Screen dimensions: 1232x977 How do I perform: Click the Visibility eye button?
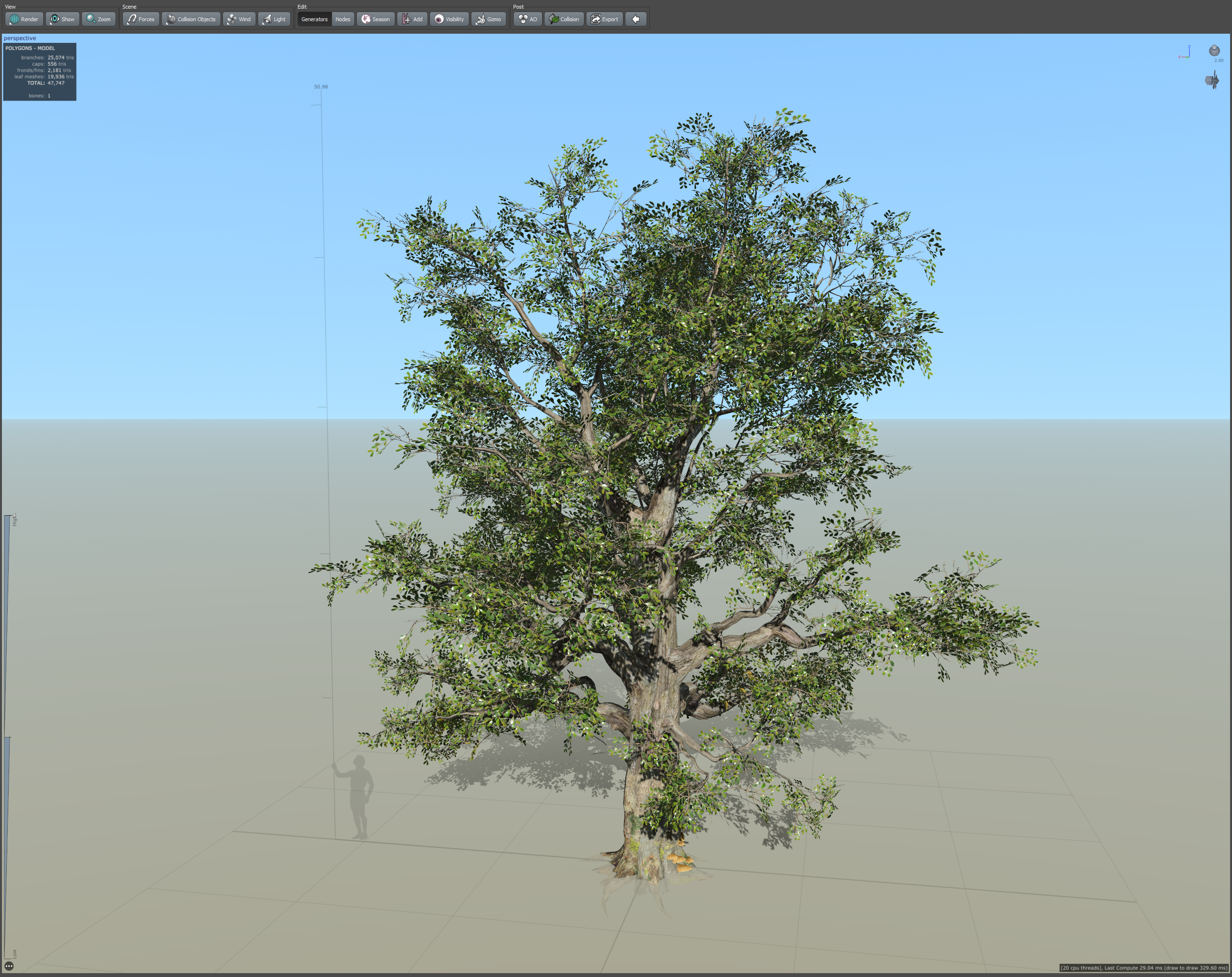coord(449,19)
